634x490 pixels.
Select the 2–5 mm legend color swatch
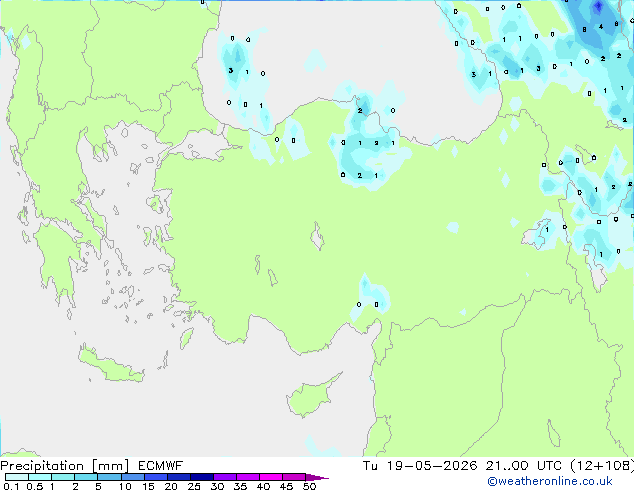86,477
